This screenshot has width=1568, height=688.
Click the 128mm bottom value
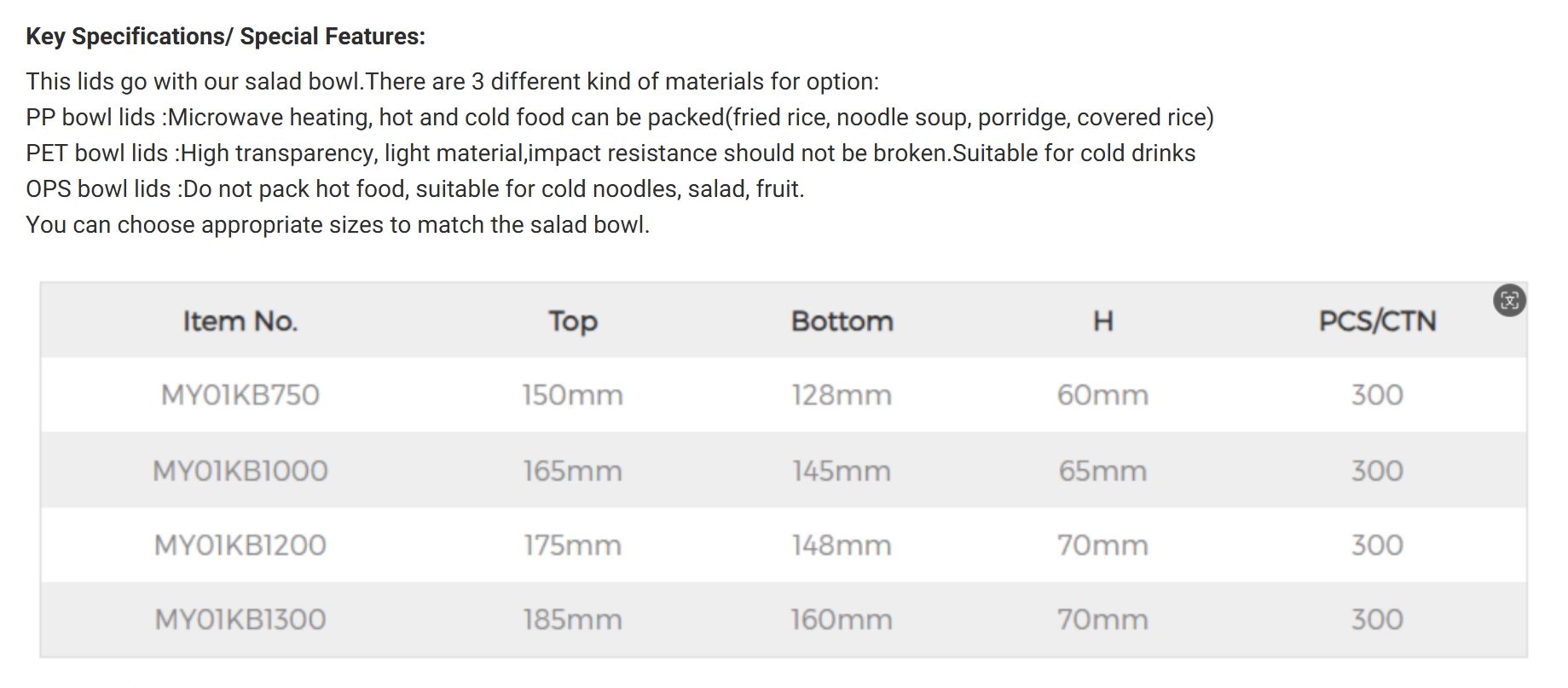tap(842, 396)
